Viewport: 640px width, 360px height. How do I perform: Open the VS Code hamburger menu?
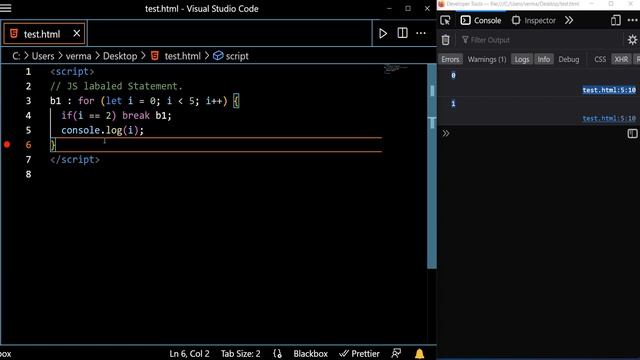coord(6,8)
